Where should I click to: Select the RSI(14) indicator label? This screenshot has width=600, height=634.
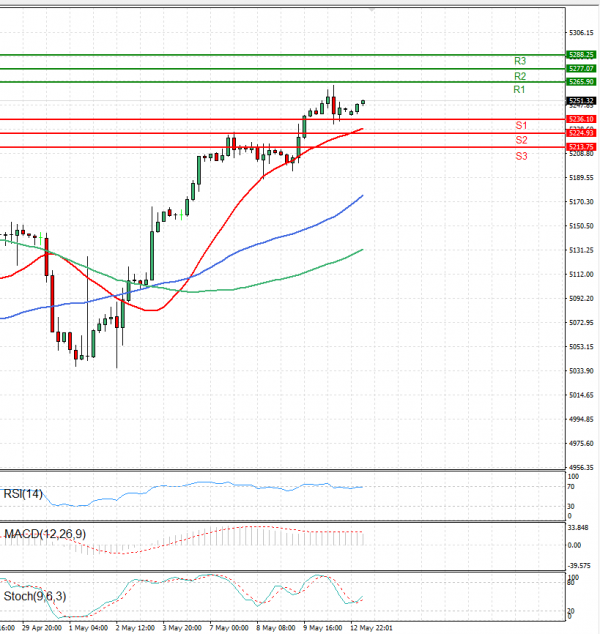(23, 494)
